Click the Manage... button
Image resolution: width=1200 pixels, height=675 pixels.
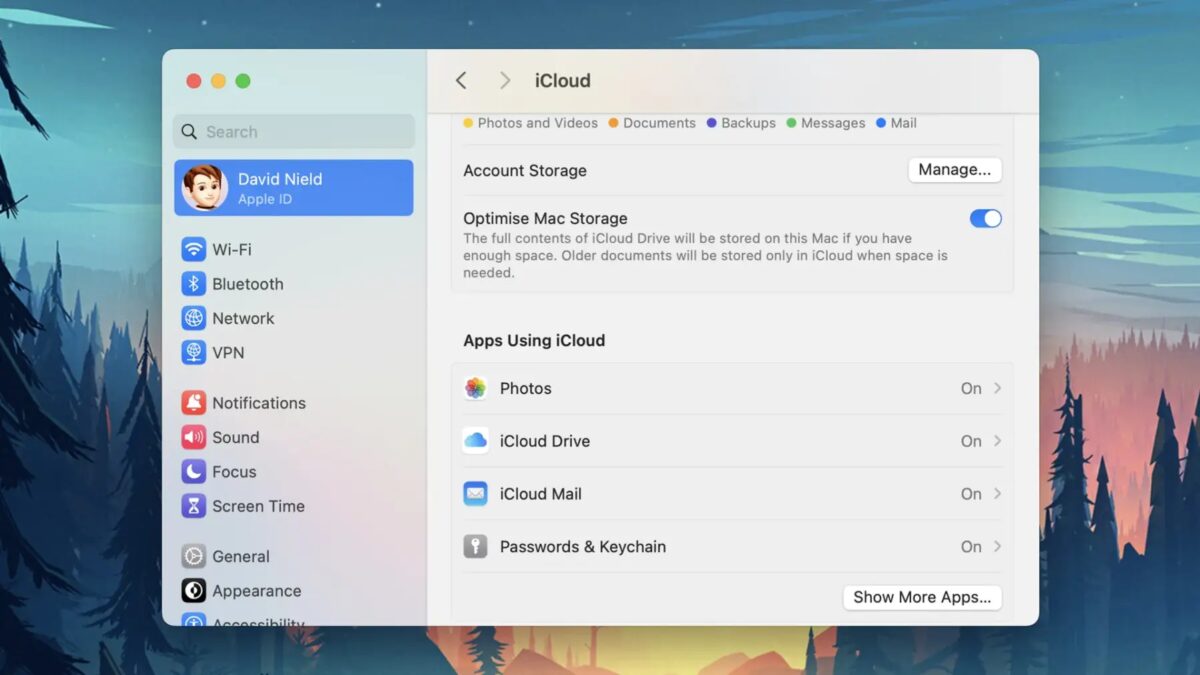tap(954, 170)
